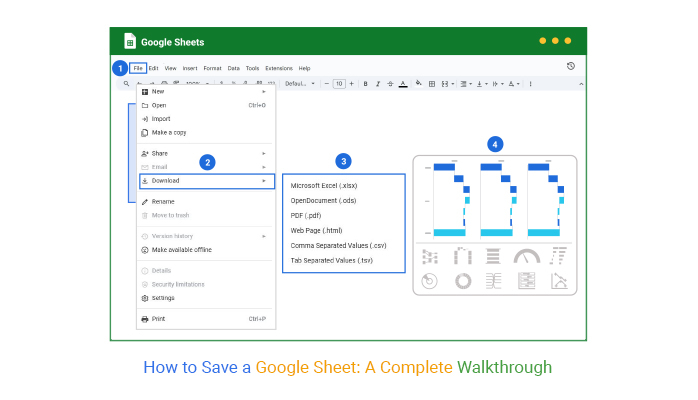Screen dimensions: 698x400
Task: Pick the gauge chart icon
Action: [527, 257]
